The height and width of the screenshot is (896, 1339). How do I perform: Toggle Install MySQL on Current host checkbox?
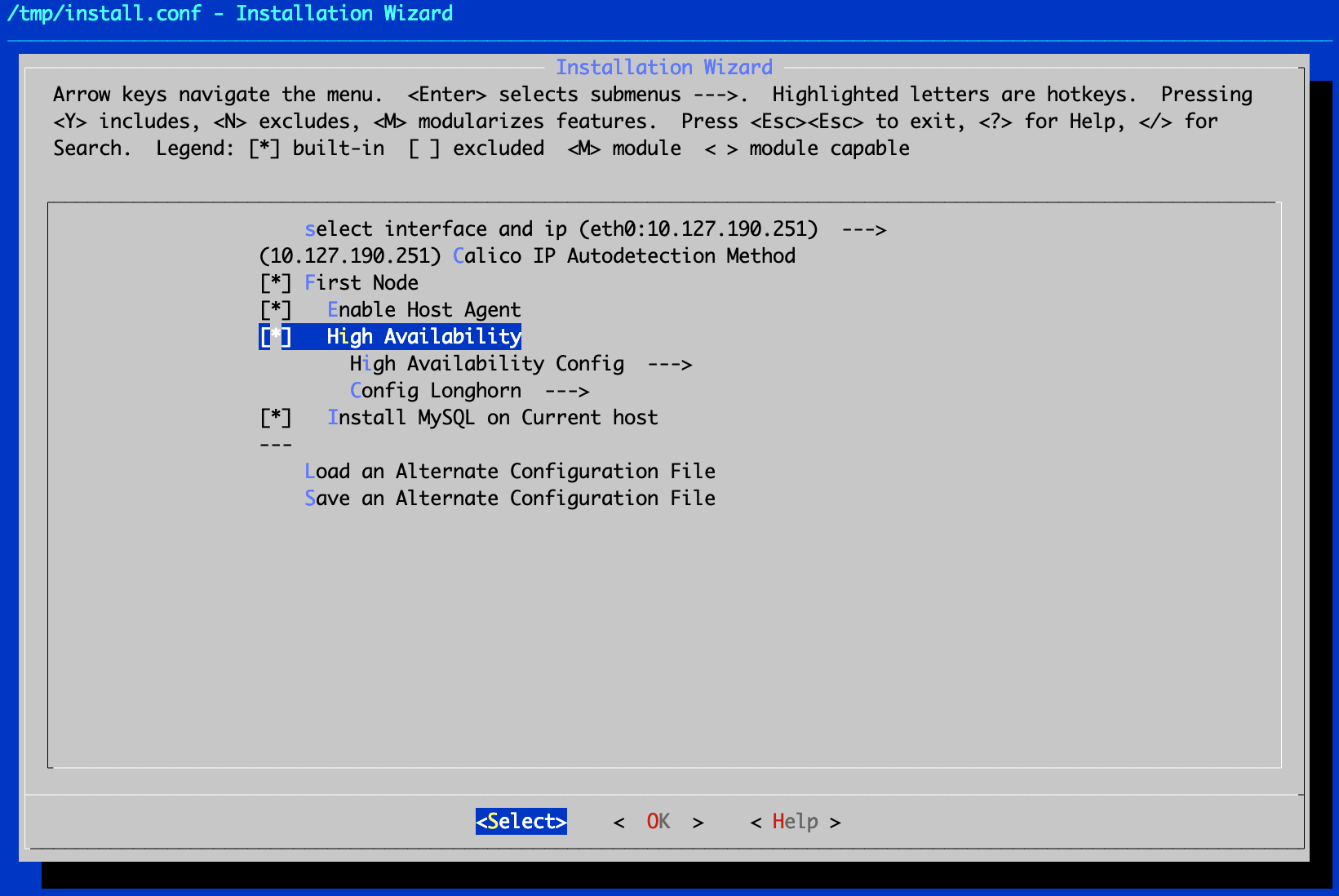(276, 418)
